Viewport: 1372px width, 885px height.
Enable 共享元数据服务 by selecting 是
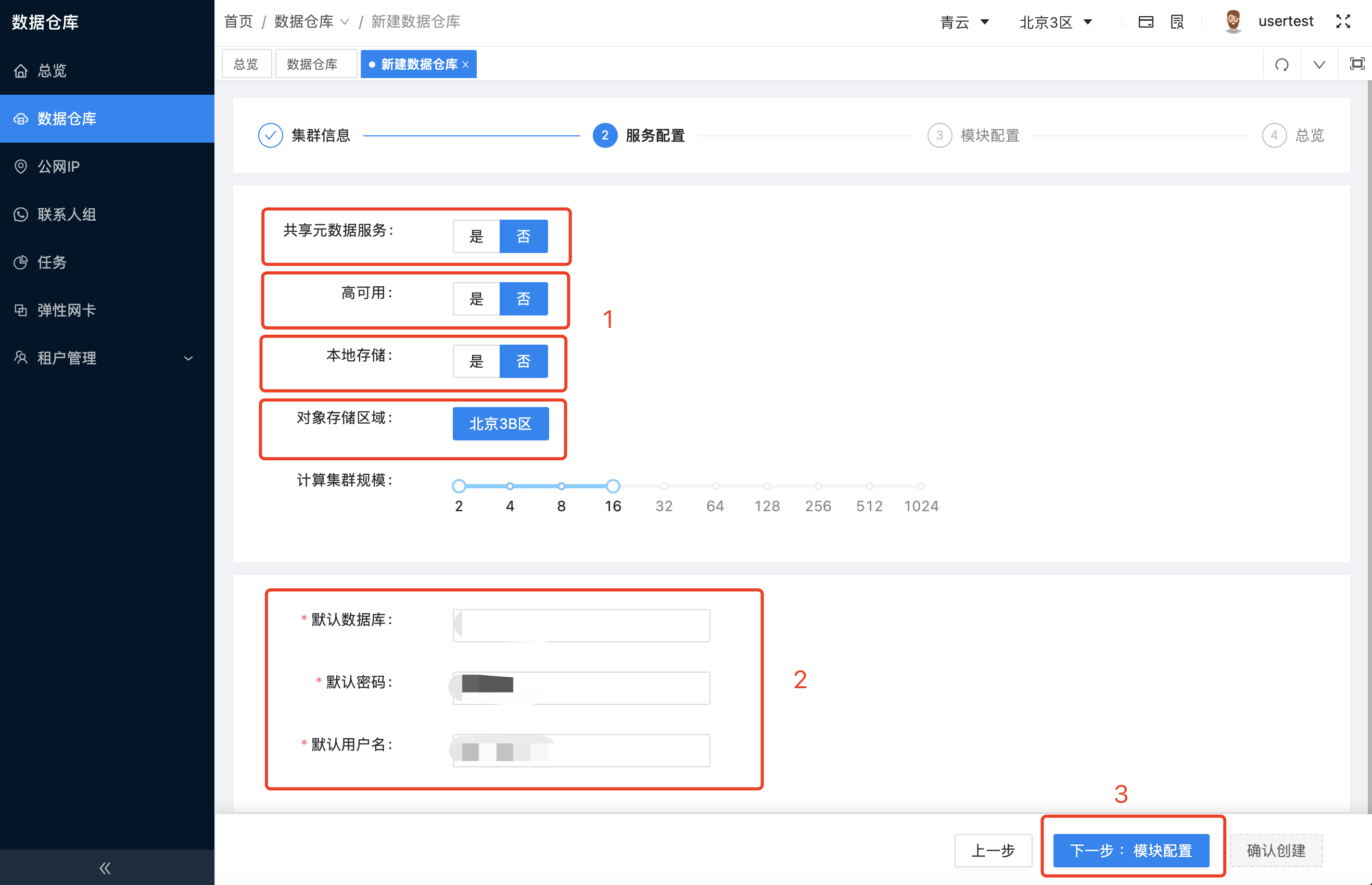(x=476, y=236)
